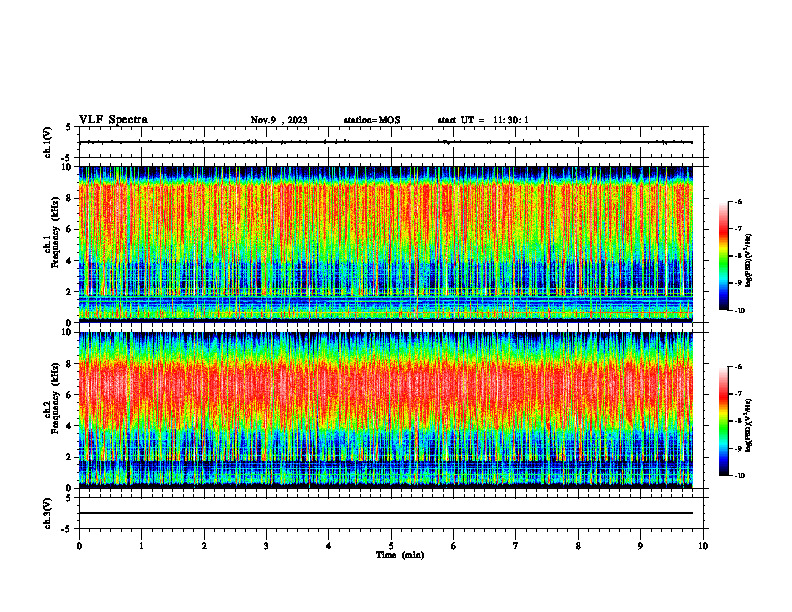Screen dimensions: 792x612
Task: Click the "6" kHz tick of ch.1 spectrogram
Action: click(x=70, y=230)
